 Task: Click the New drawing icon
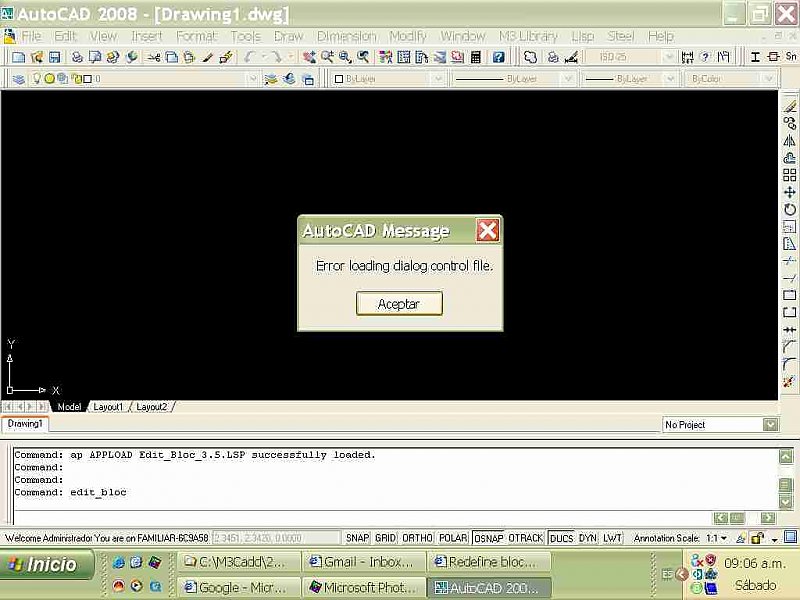(19, 57)
